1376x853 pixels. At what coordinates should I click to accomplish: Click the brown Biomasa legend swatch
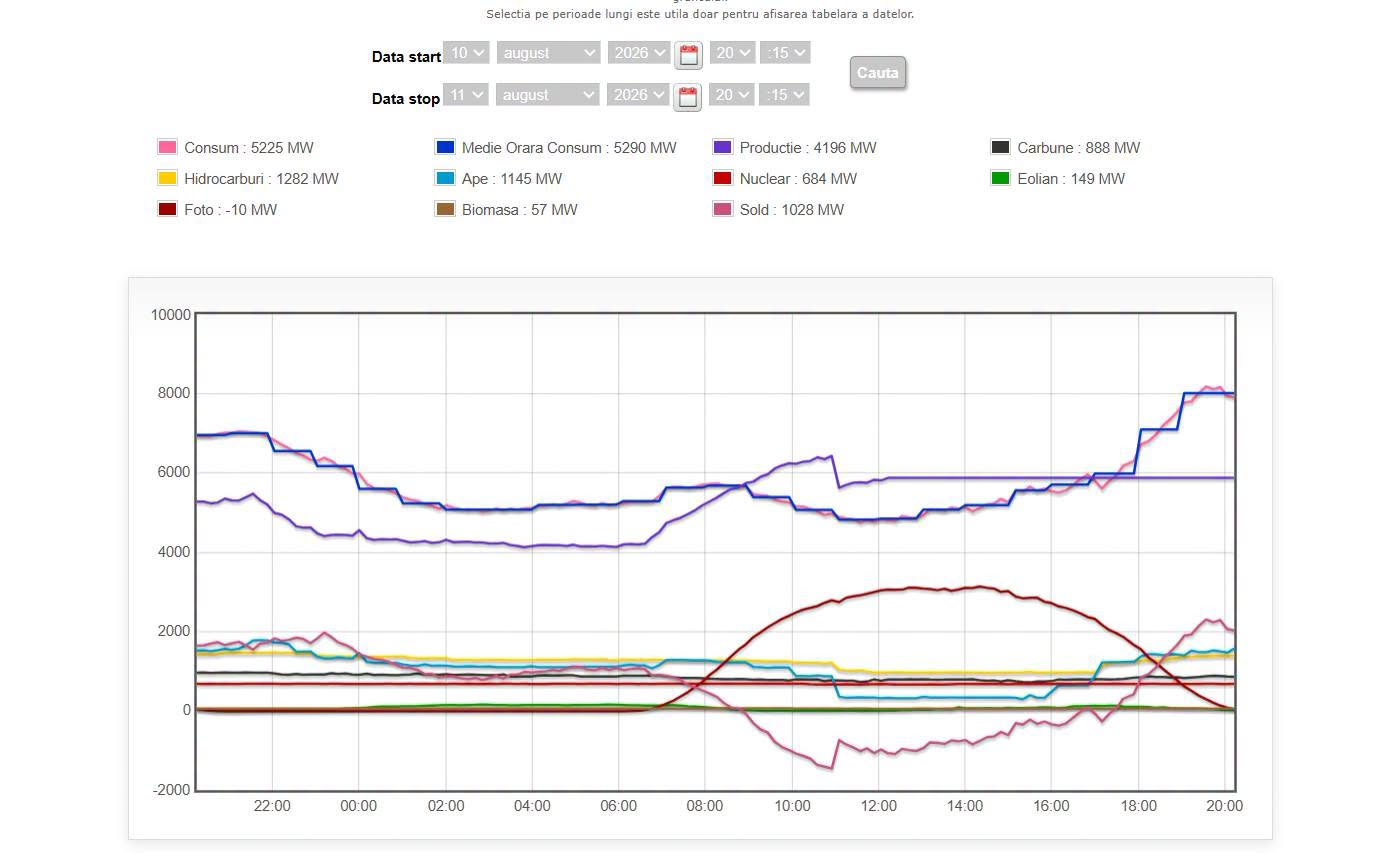[445, 209]
